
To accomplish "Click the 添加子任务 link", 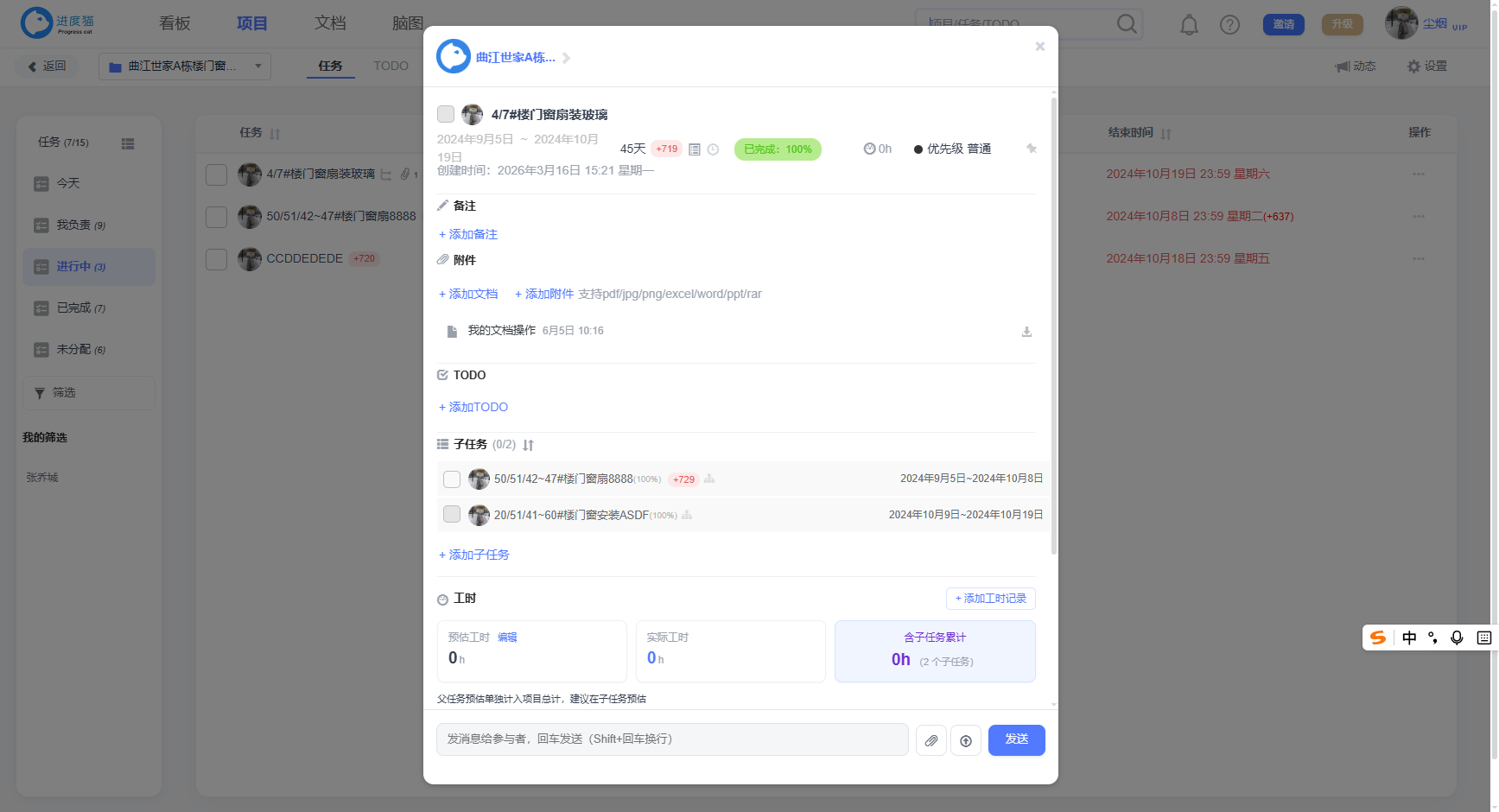I will point(474,555).
